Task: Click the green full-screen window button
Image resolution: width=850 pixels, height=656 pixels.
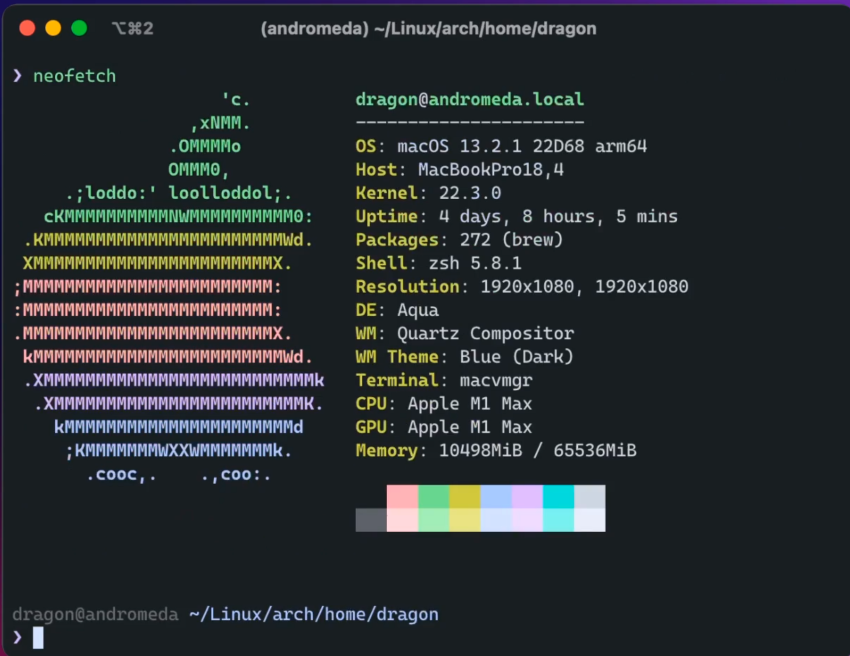Action: (x=79, y=29)
